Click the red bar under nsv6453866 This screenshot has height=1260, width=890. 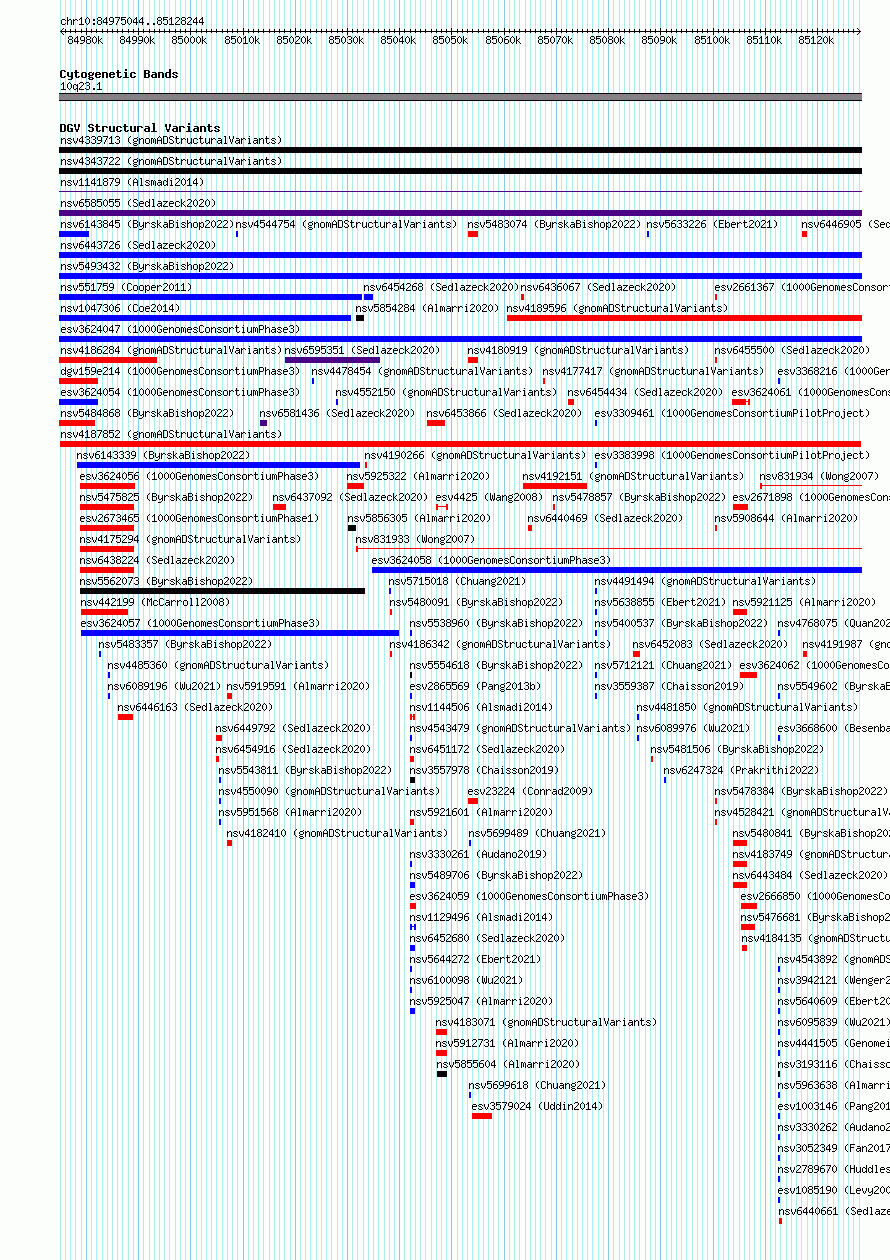click(x=436, y=423)
